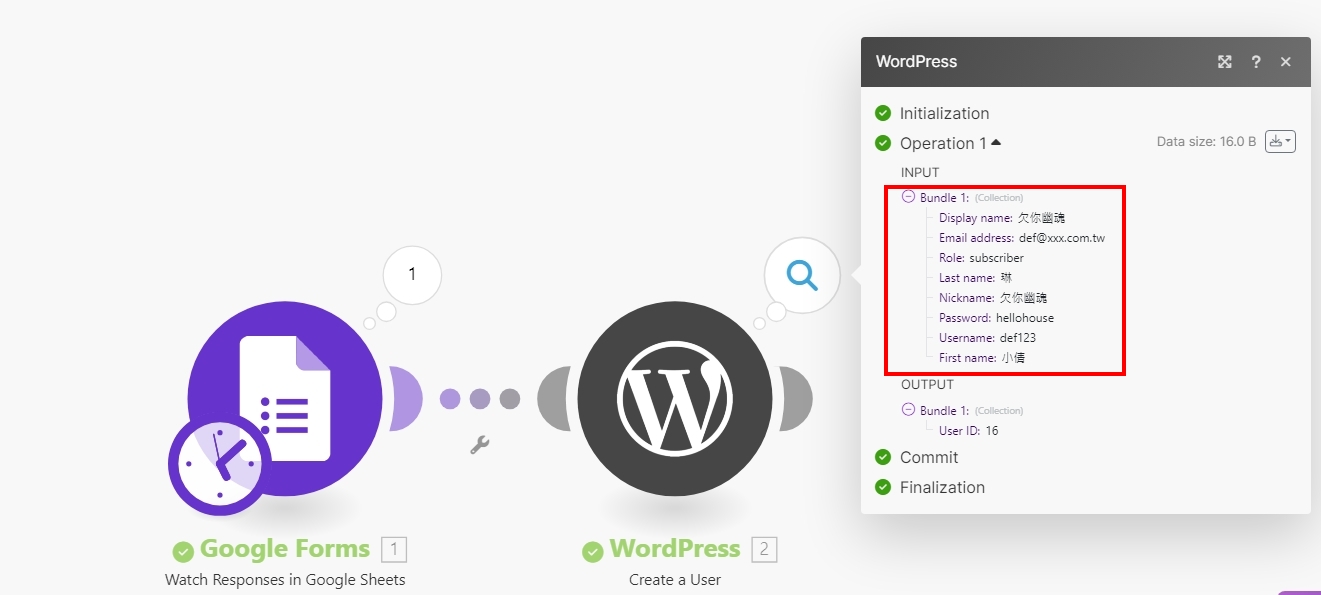Click the magnifier icon above the WordPress module
The width and height of the screenshot is (1321, 595).
tap(801, 276)
